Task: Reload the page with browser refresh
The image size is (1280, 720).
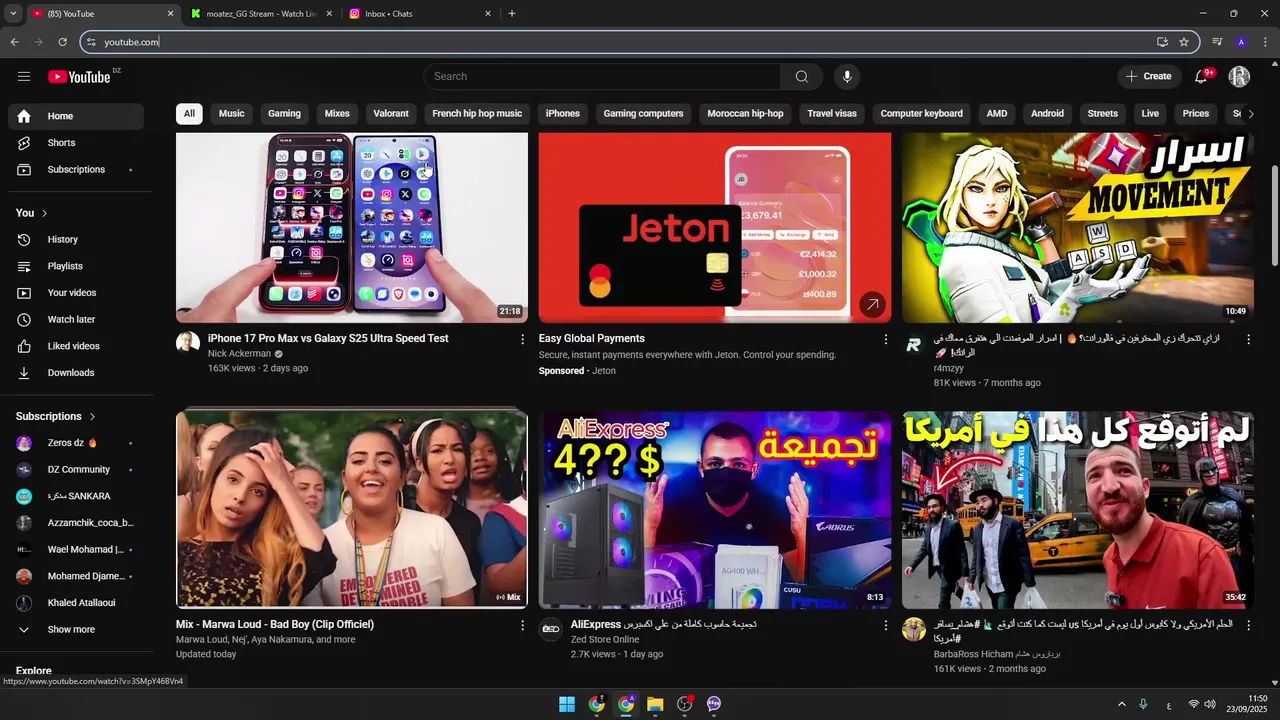Action: pyautogui.click(x=62, y=42)
